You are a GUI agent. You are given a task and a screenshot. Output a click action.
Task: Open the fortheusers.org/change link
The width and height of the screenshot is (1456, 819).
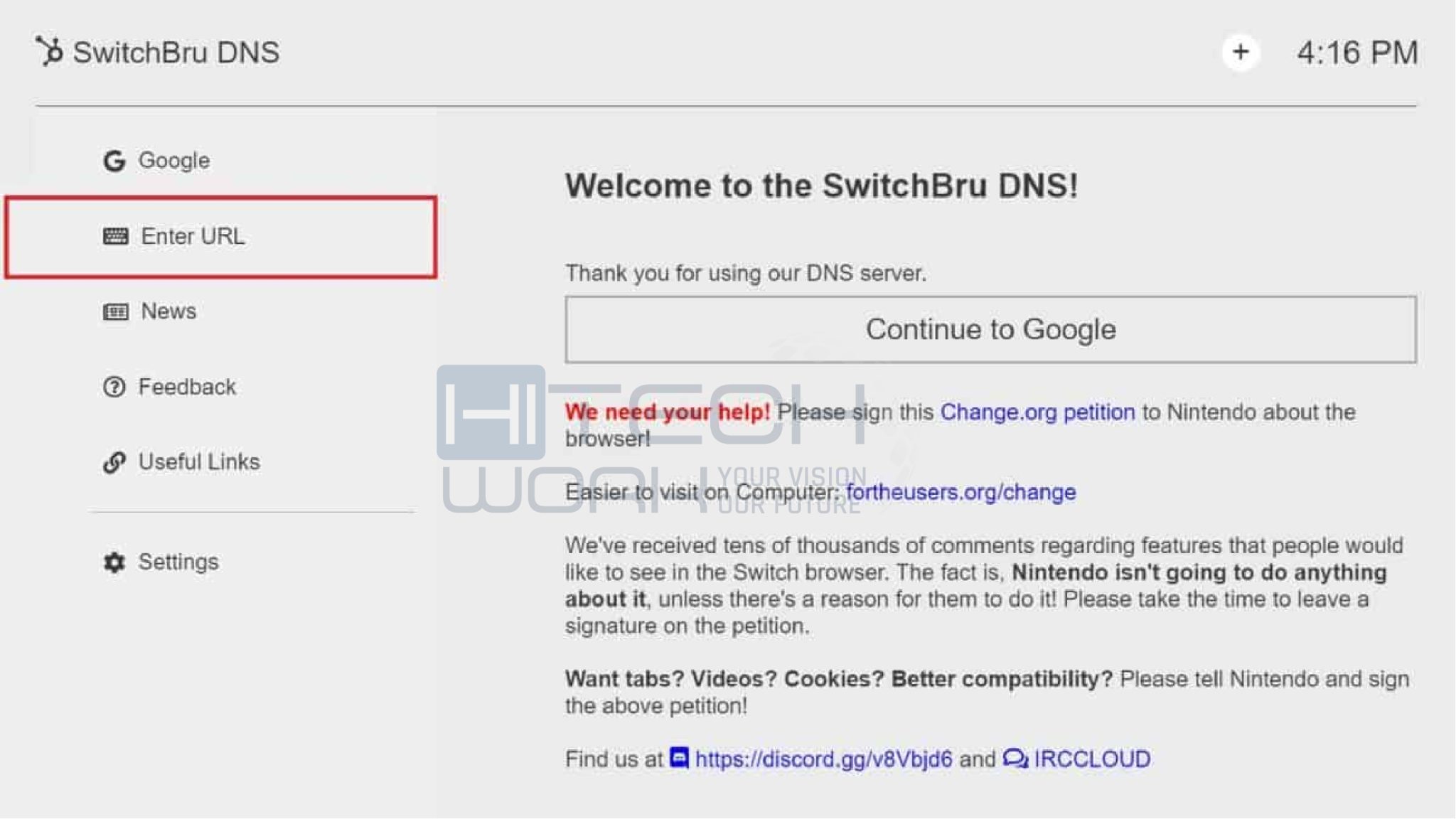(960, 492)
